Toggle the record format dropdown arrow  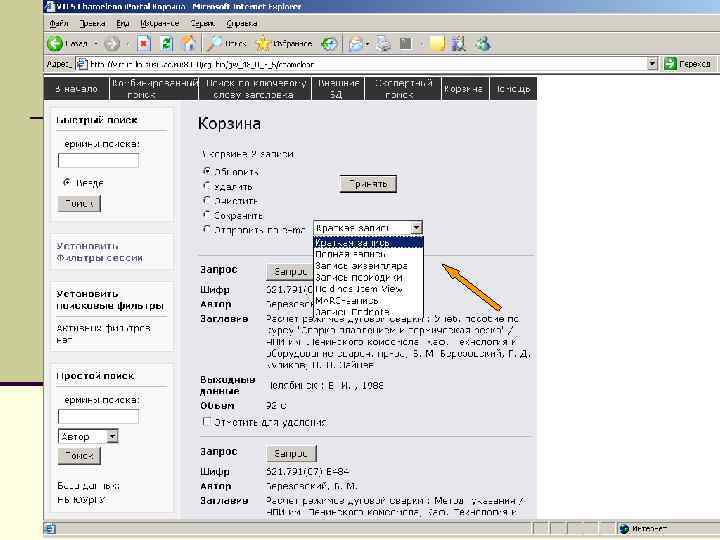pyautogui.click(x=416, y=228)
